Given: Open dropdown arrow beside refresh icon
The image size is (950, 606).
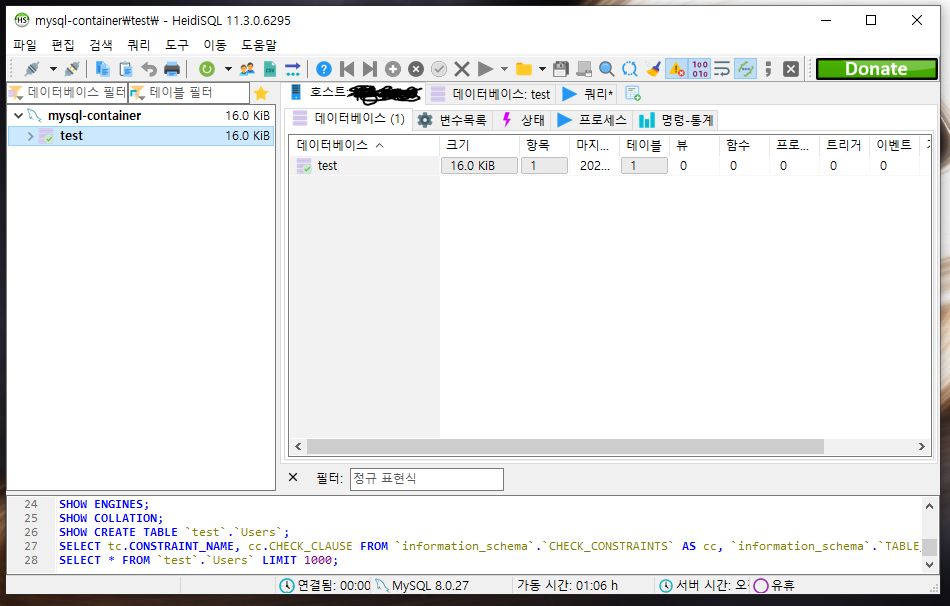Looking at the screenshot, I should pyautogui.click(x=228, y=69).
